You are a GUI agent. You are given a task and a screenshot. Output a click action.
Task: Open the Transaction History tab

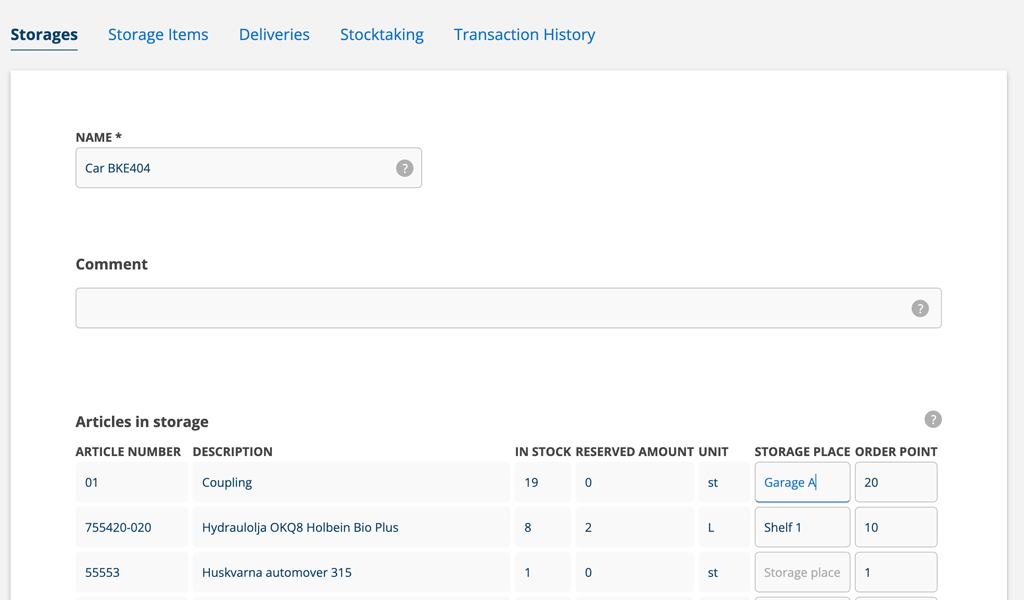click(x=524, y=35)
